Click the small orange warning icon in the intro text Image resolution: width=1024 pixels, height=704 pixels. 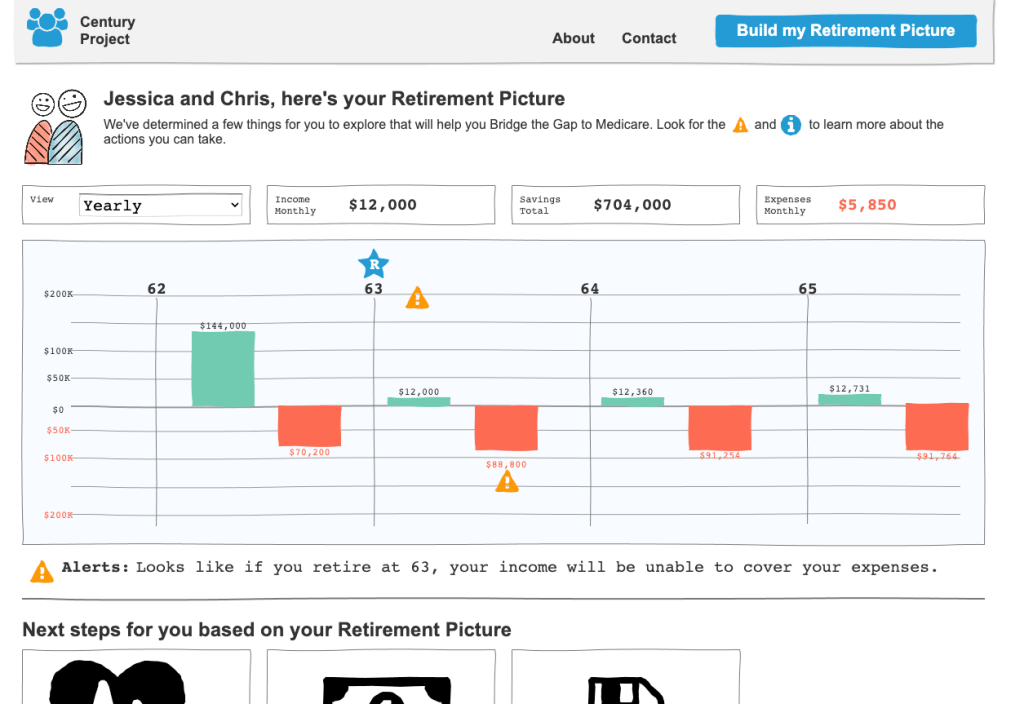point(740,125)
